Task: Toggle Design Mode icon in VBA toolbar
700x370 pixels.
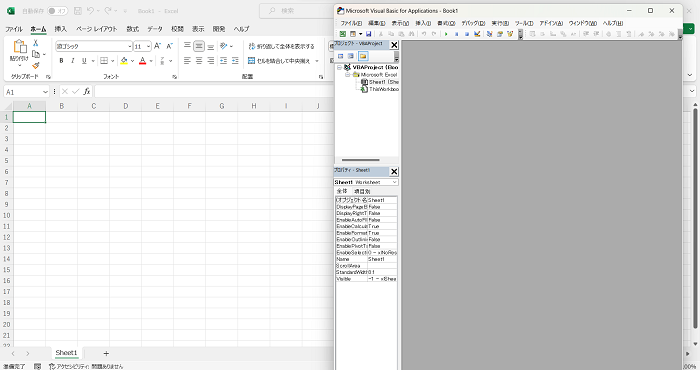Action: (477, 34)
